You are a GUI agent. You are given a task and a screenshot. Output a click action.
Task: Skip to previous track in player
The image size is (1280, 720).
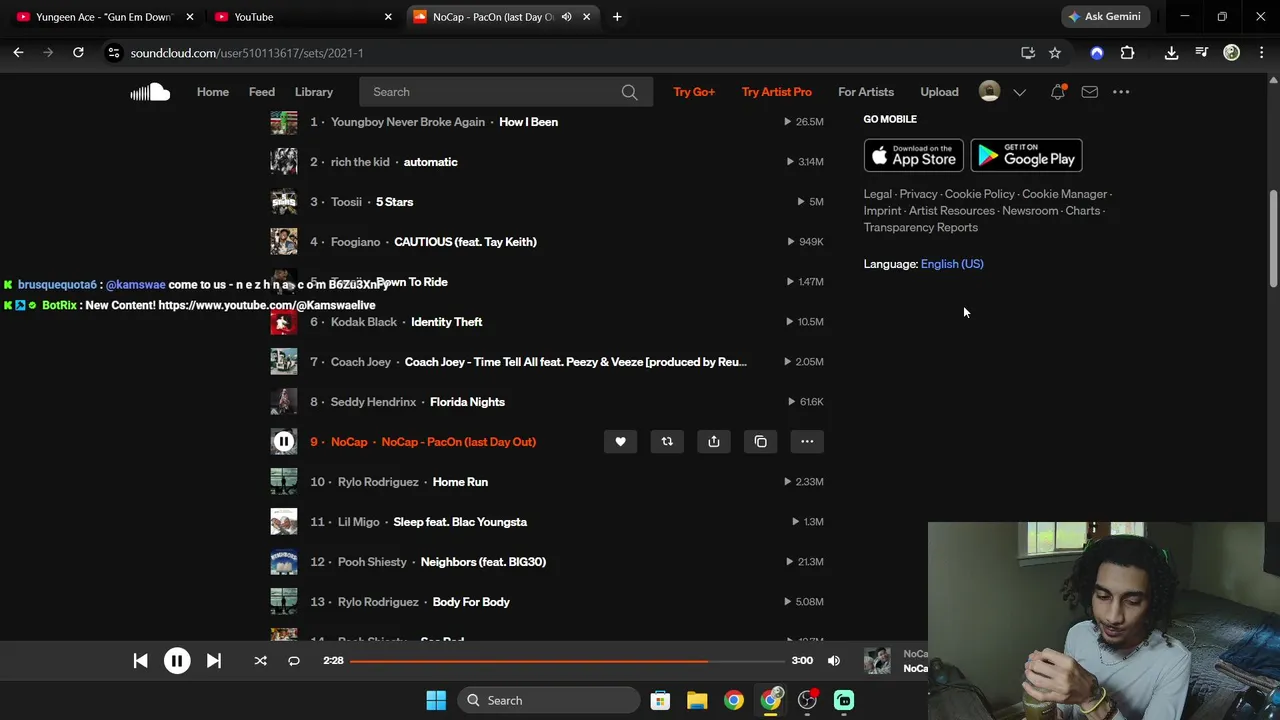point(140,661)
